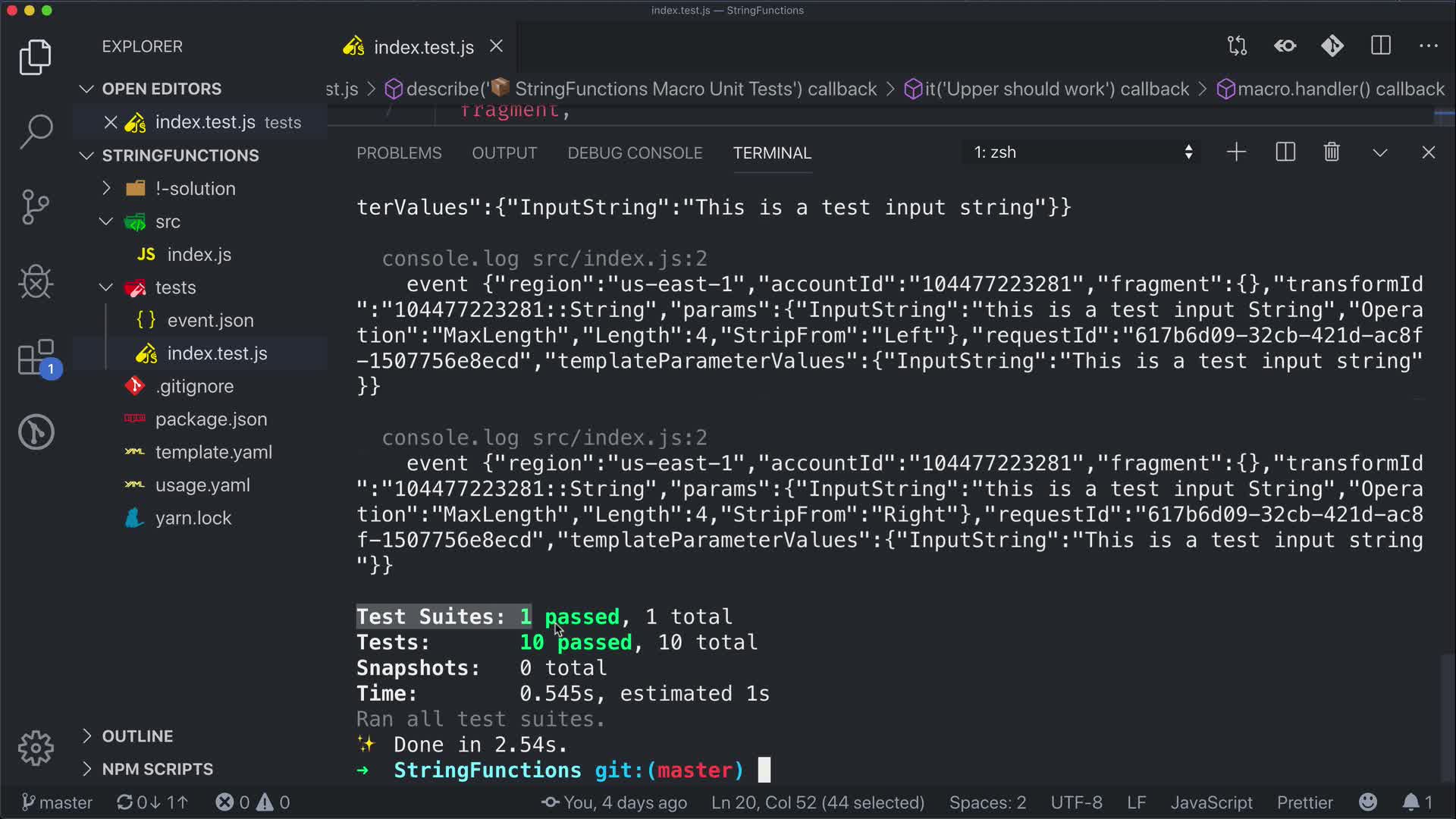Switch to the DEBUG CONSOLE tab

click(635, 153)
